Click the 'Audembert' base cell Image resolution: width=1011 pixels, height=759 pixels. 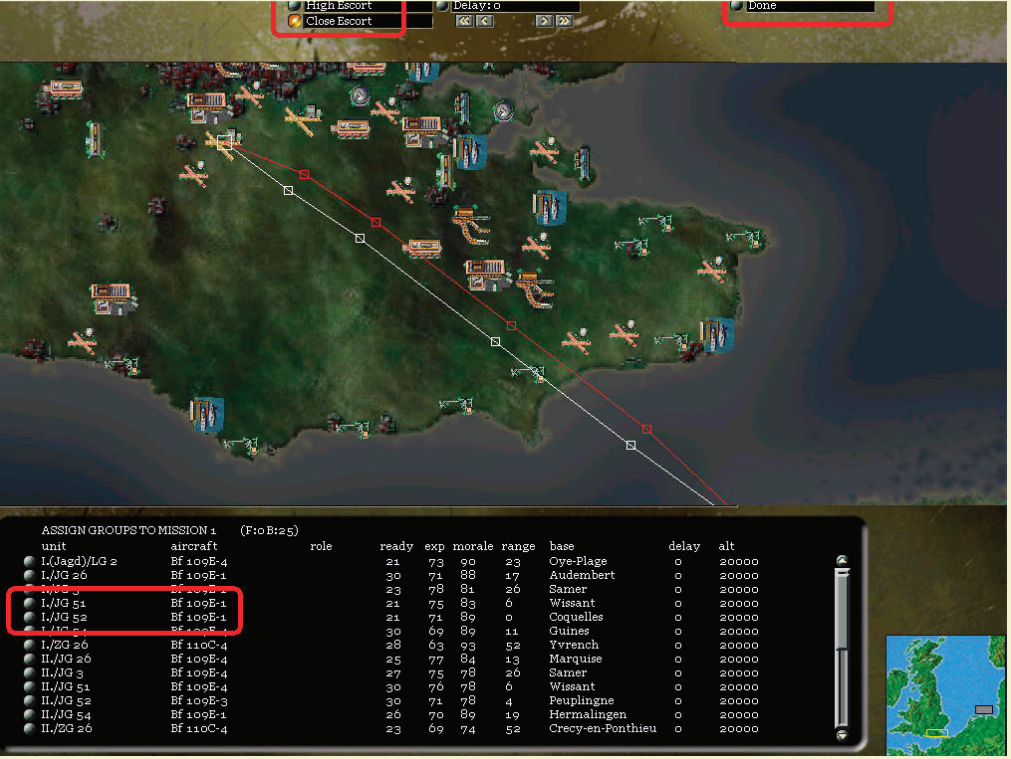(x=582, y=575)
